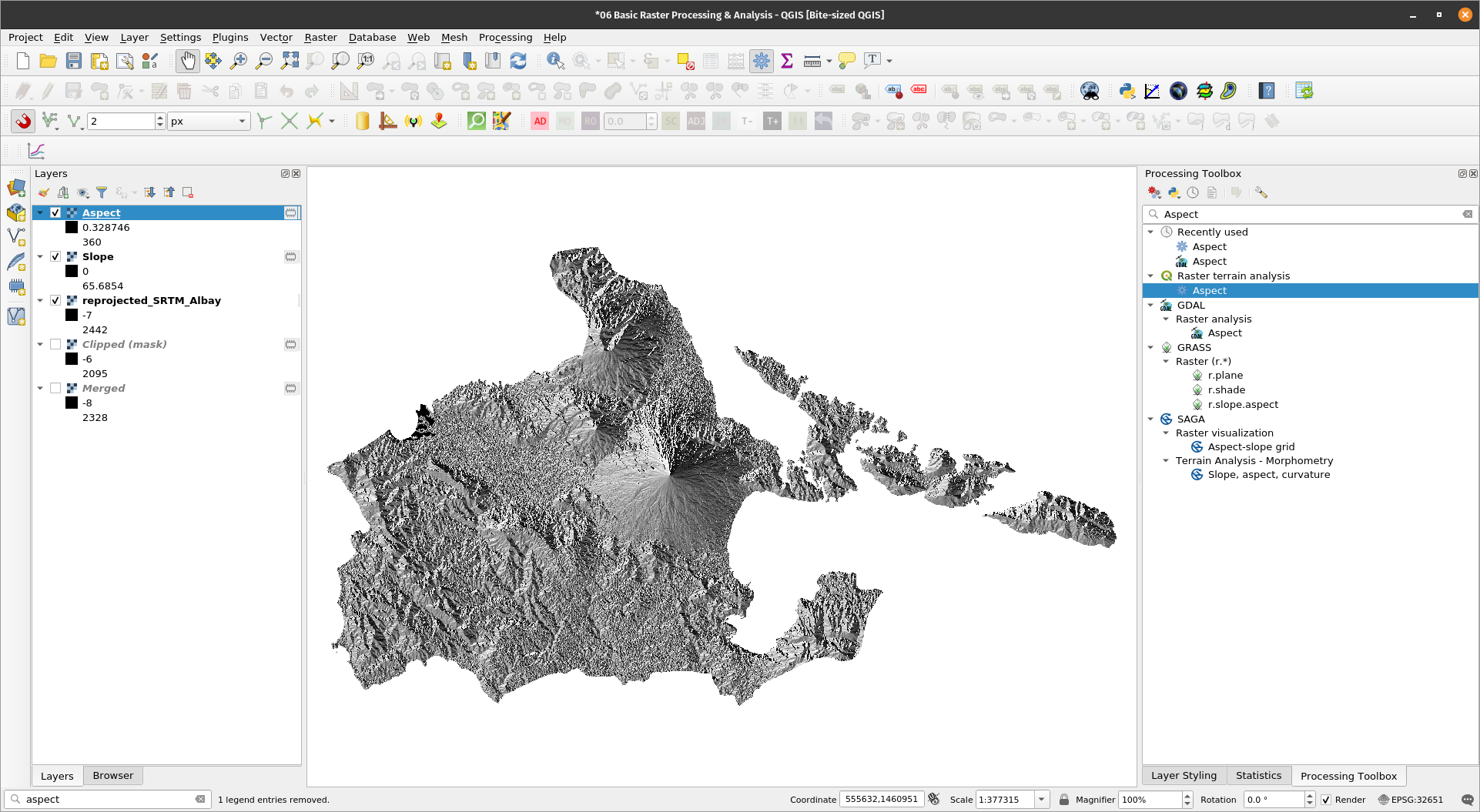The width and height of the screenshot is (1480, 812).
Task: Open the Python Console icon
Action: coord(1127,91)
